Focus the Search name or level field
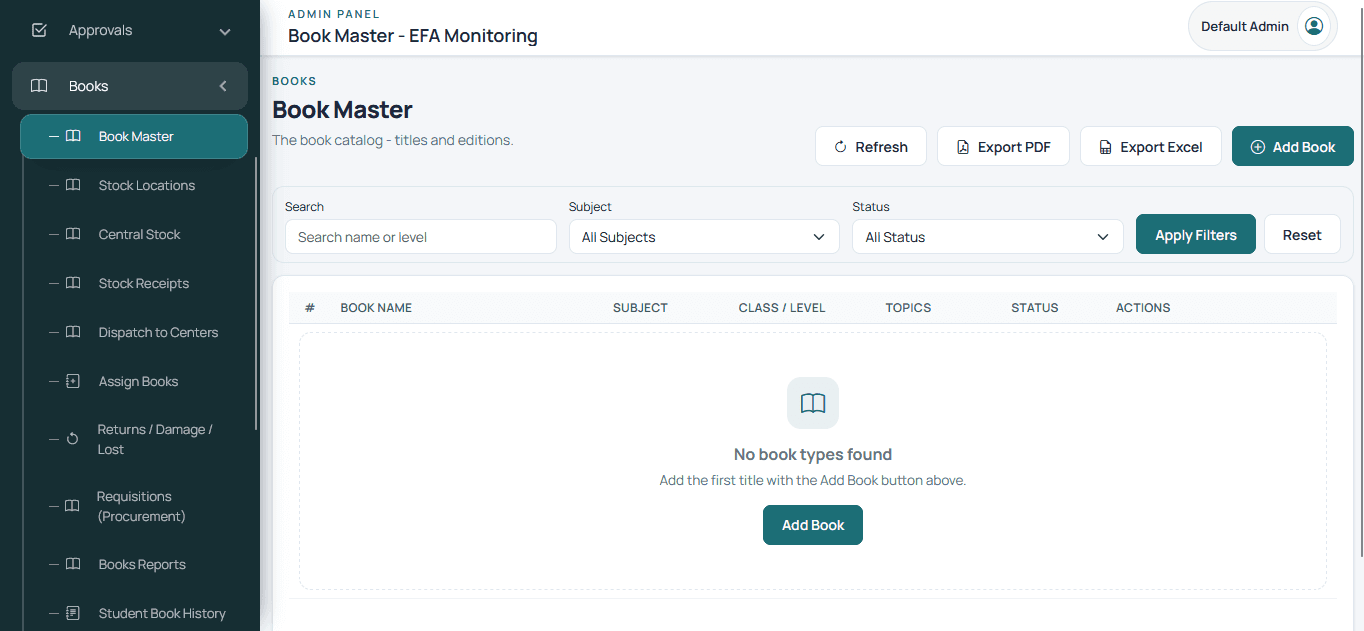This screenshot has width=1364, height=631. pyautogui.click(x=421, y=237)
